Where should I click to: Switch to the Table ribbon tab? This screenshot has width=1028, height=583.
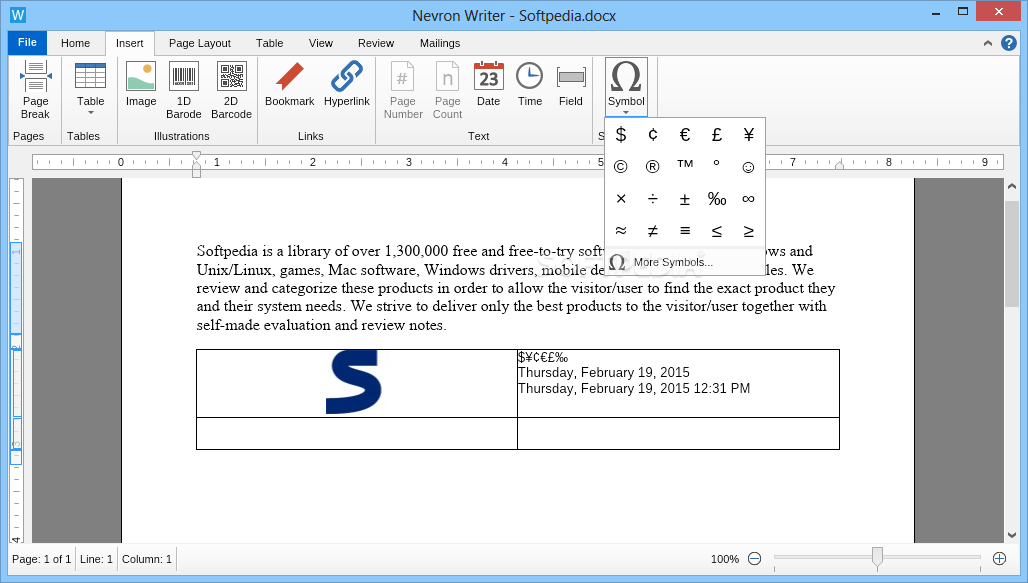pyautogui.click(x=269, y=43)
